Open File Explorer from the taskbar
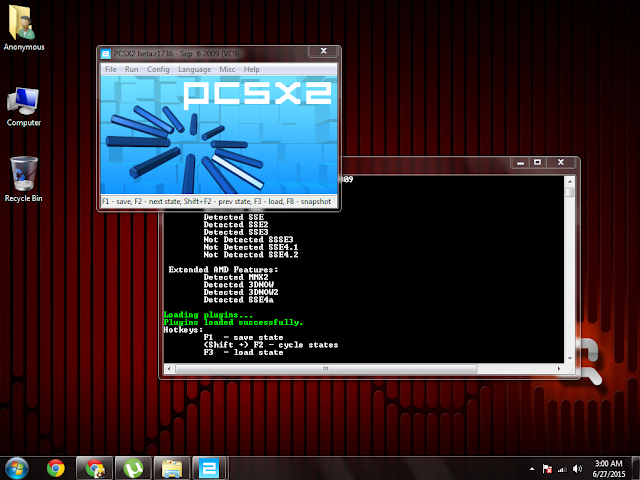 (172, 468)
